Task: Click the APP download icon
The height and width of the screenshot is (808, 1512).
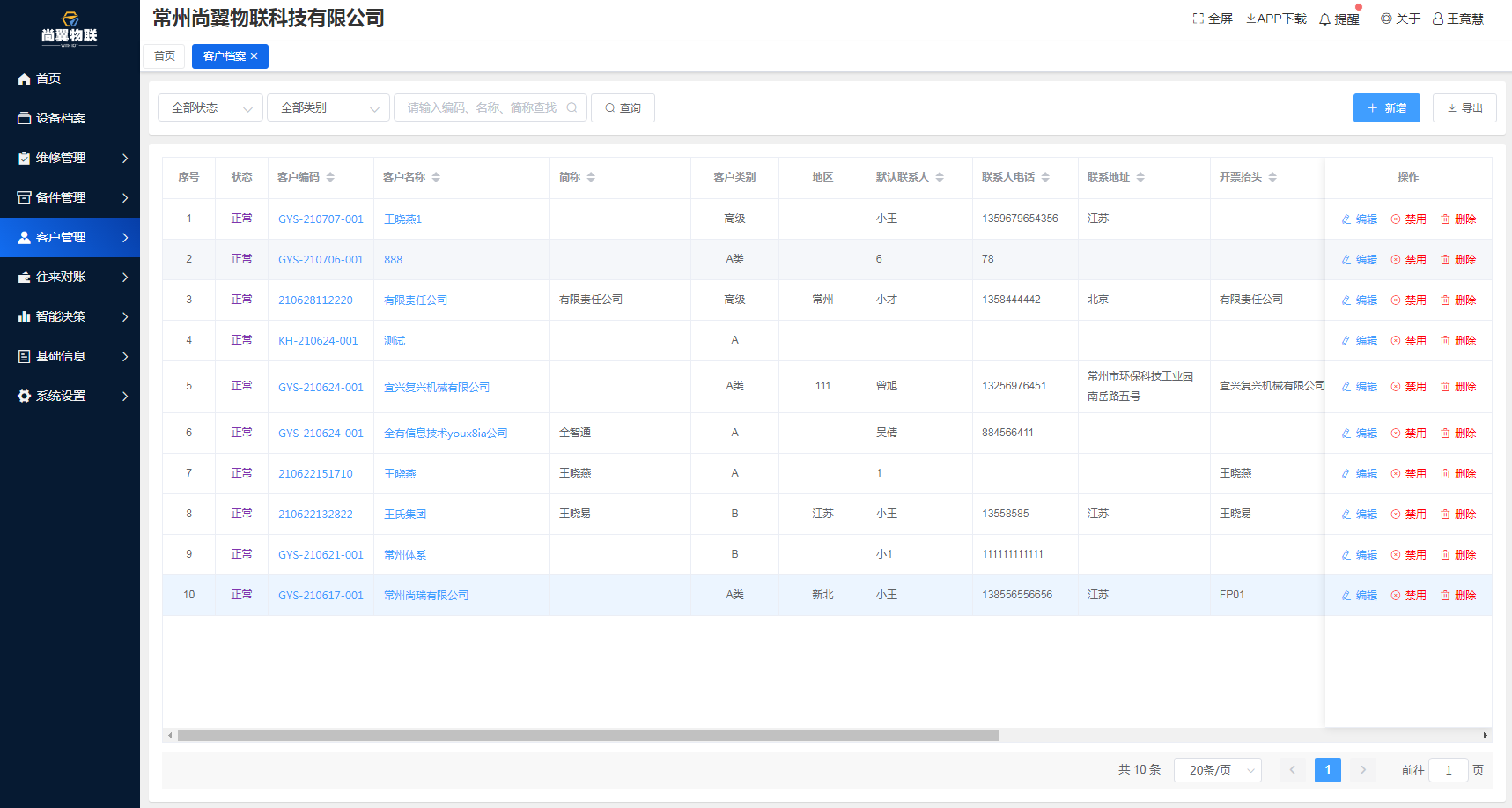Action: click(x=1250, y=19)
